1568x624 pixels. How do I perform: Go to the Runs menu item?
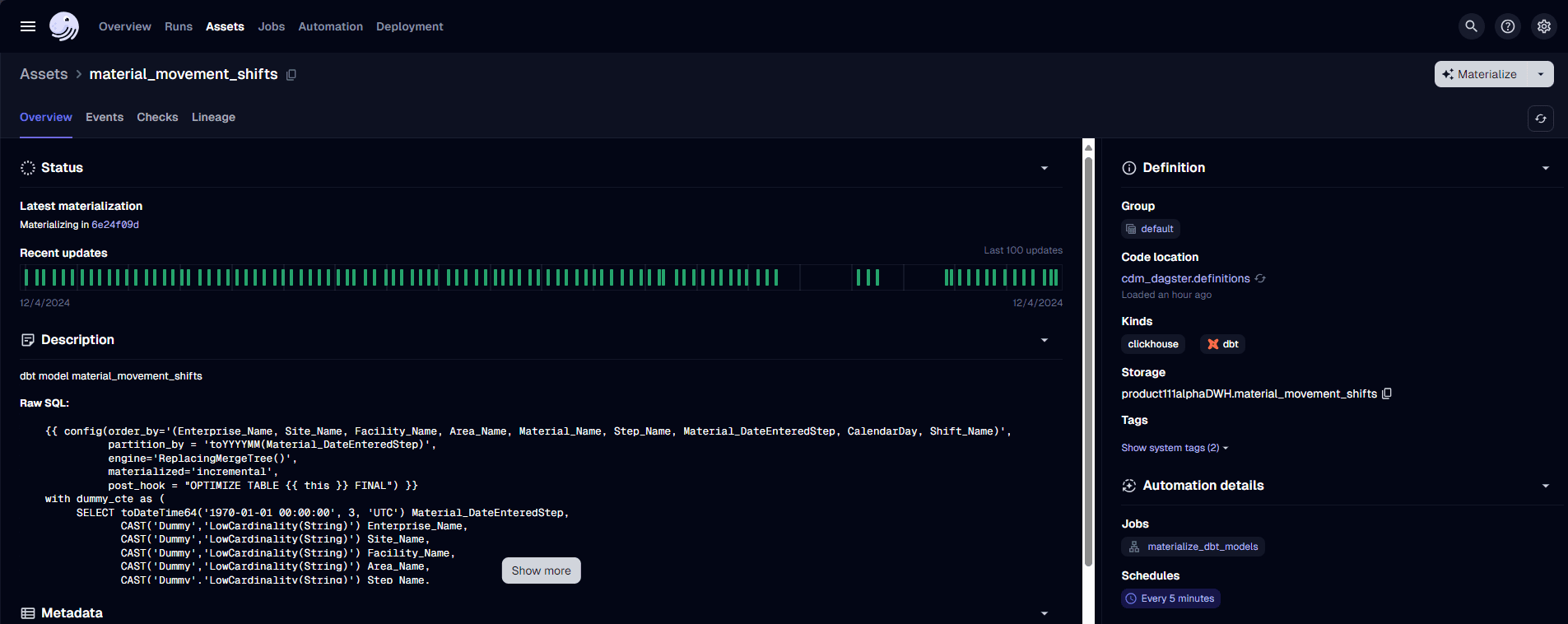pyautogui.click(x=179, y=26)
